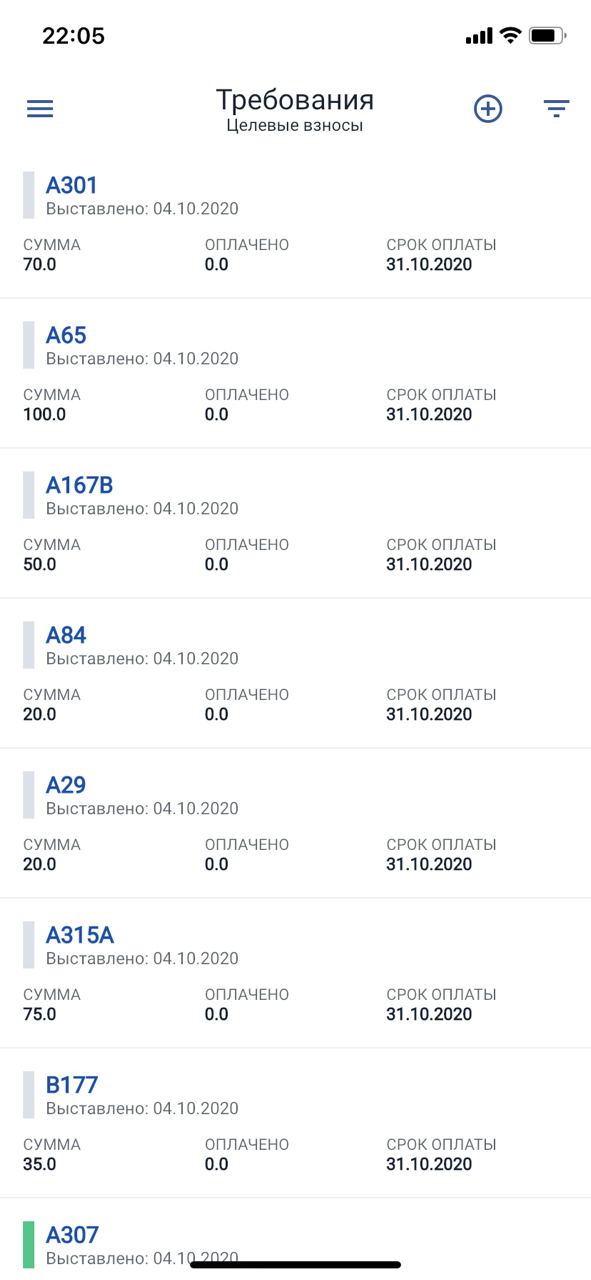
Task: Tap the add new requirement plus icon
Action: (x=488, y=109)
